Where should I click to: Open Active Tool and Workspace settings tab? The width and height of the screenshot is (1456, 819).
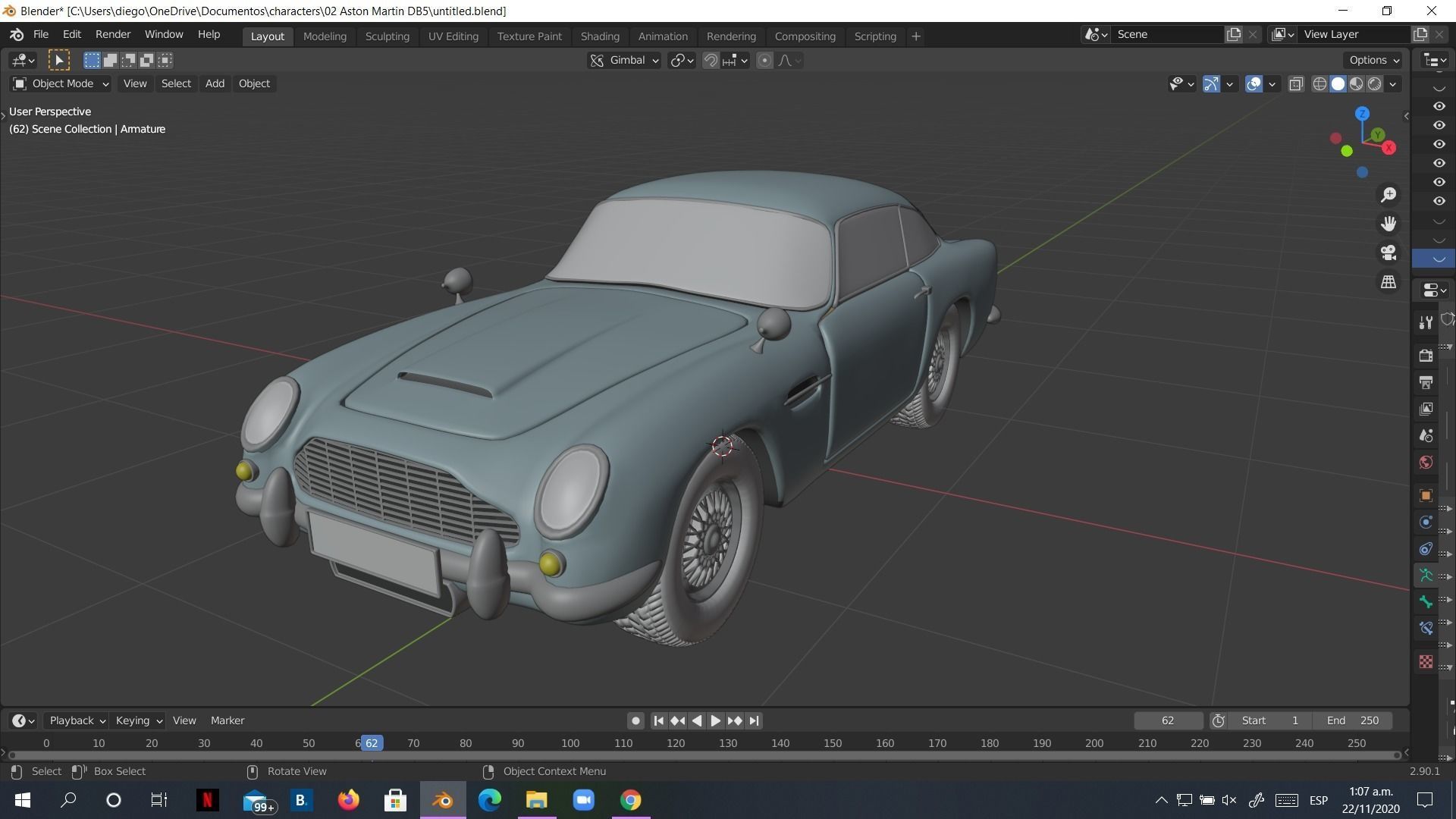coord(1426,322)
